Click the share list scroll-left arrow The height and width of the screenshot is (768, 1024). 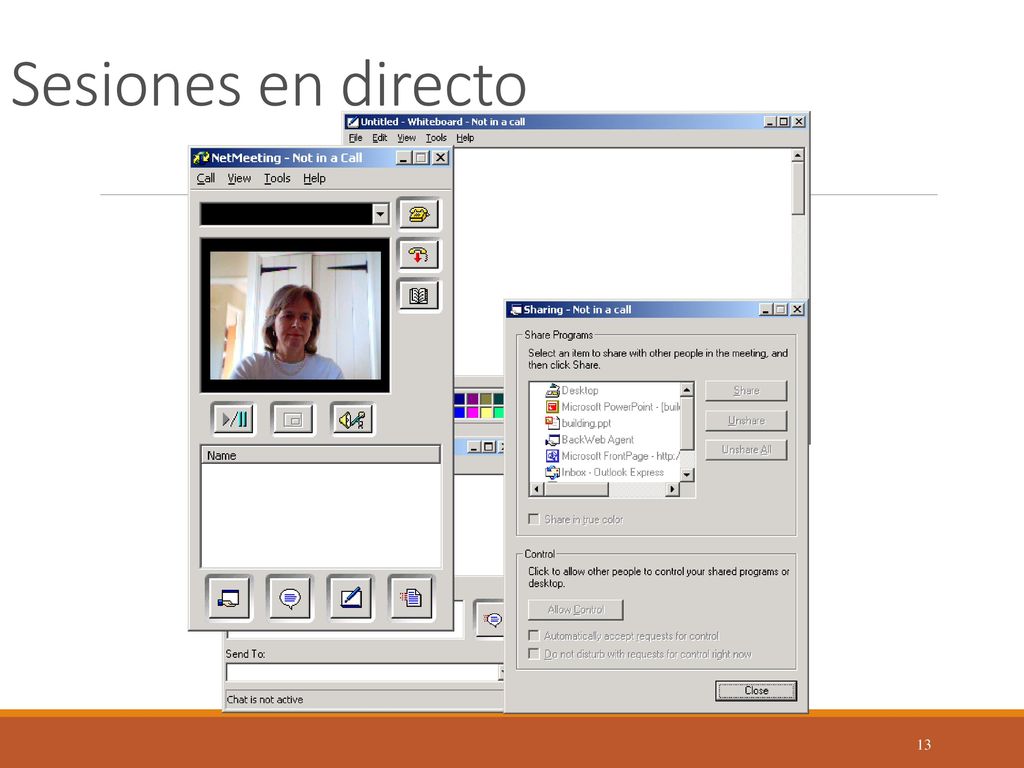click(537, 489)
